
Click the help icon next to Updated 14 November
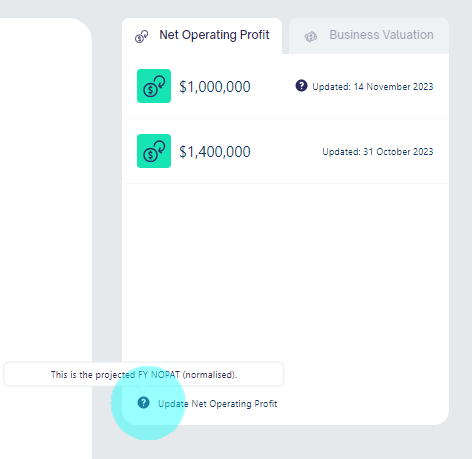(301, 86)
